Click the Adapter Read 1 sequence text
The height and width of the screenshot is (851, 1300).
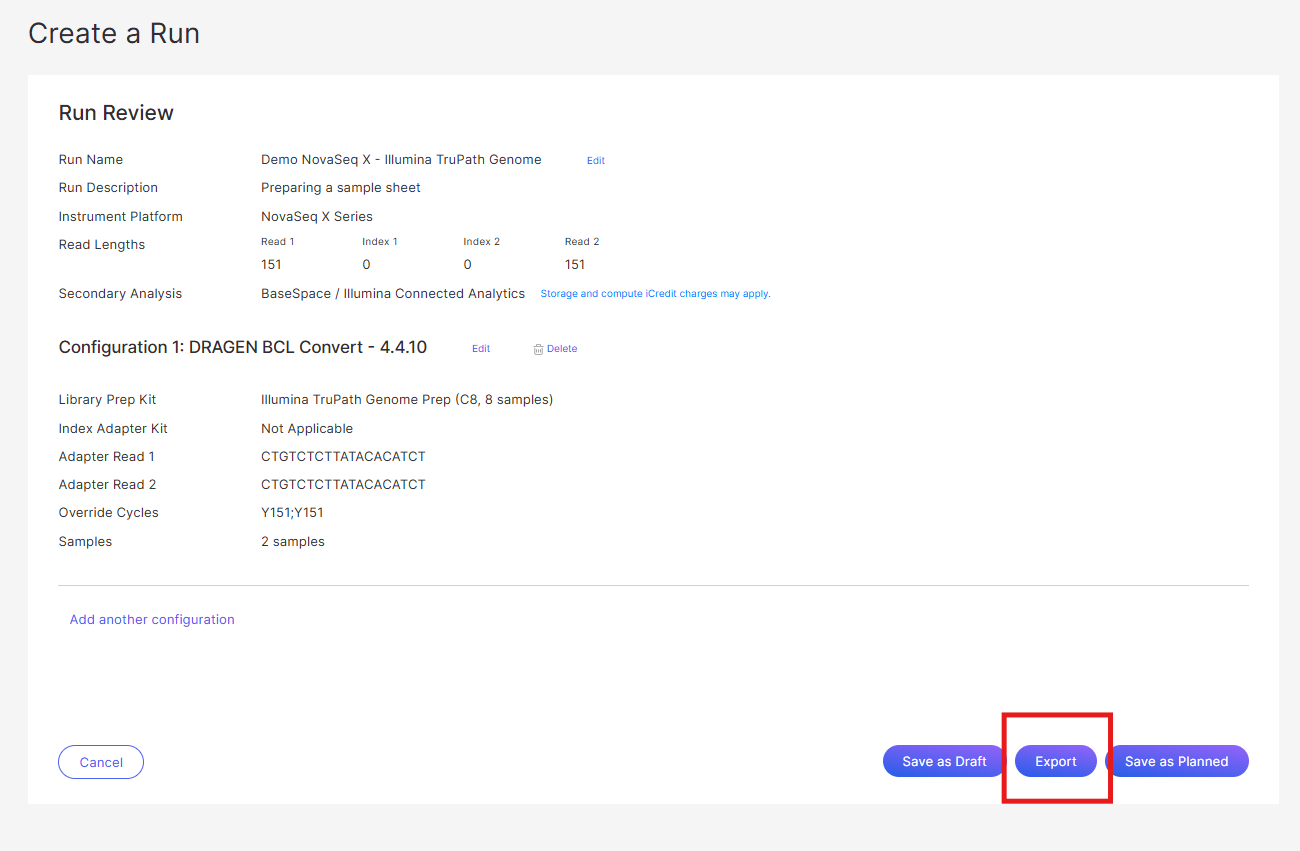tap(343, 456)
